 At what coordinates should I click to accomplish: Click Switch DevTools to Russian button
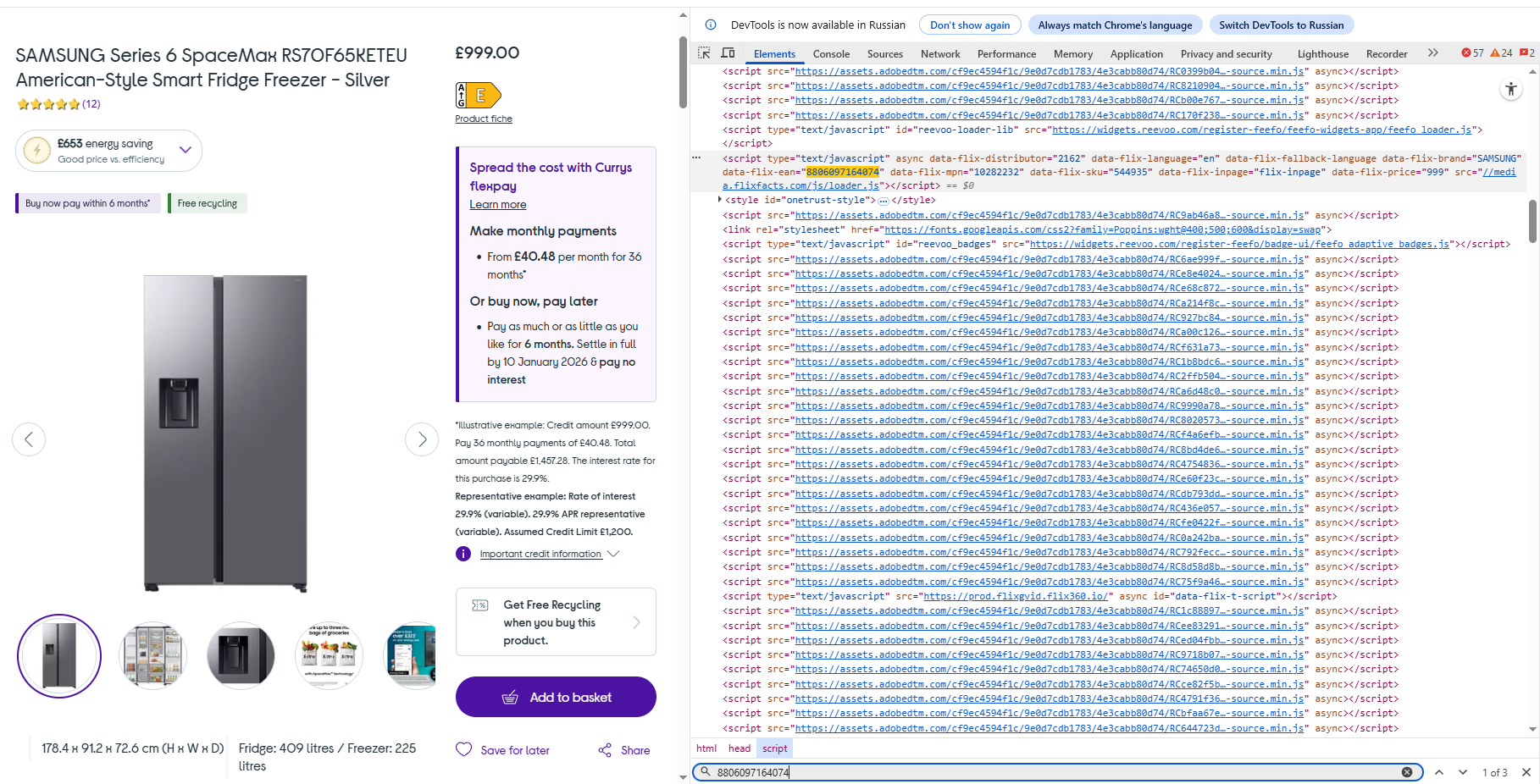[x=1282, y=25]
